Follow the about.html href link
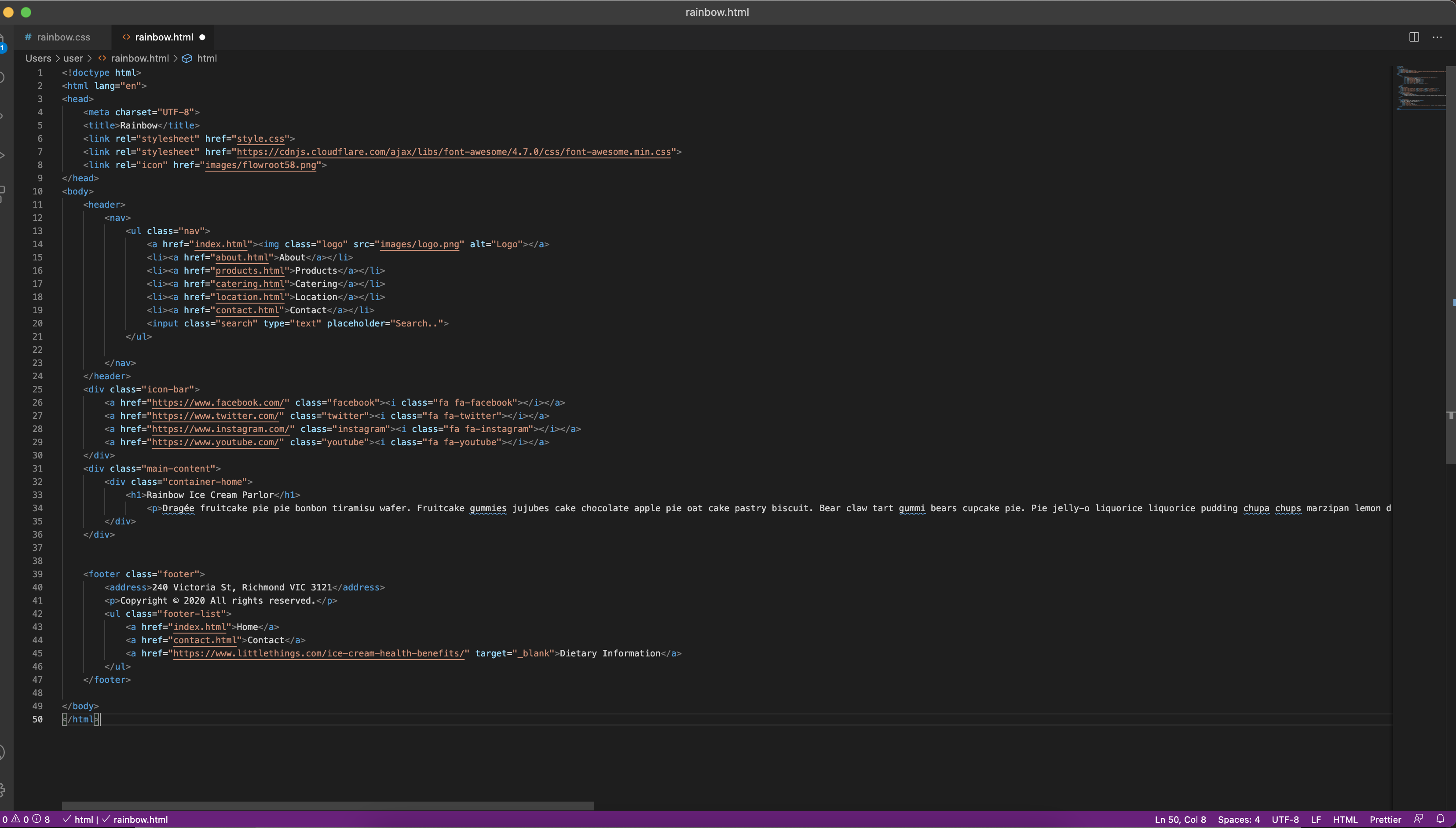 coord(241,257)
